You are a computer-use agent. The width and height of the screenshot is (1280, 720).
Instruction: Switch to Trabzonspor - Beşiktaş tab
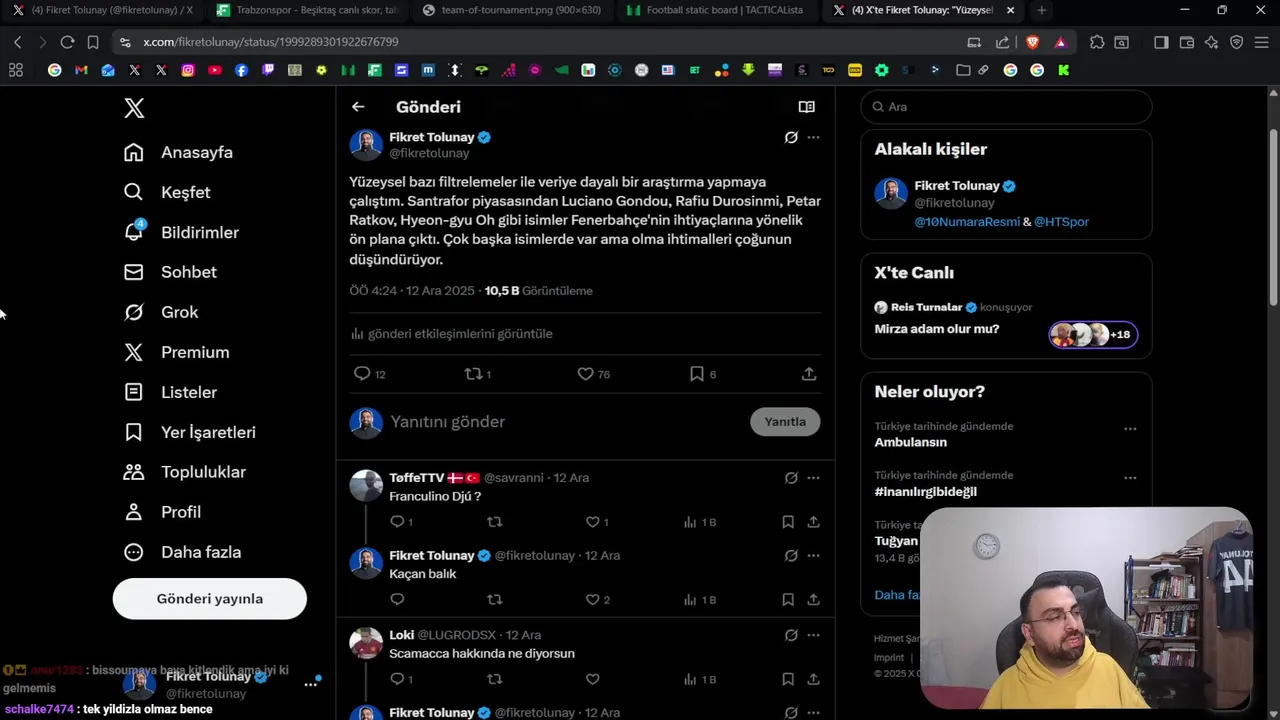(x=306, y=10)
